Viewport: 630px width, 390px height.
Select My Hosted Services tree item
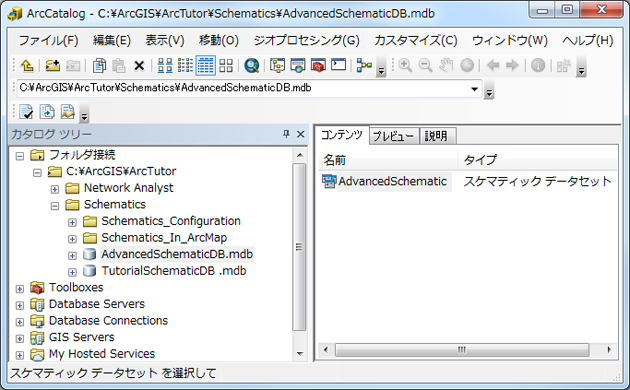(102, 354)
